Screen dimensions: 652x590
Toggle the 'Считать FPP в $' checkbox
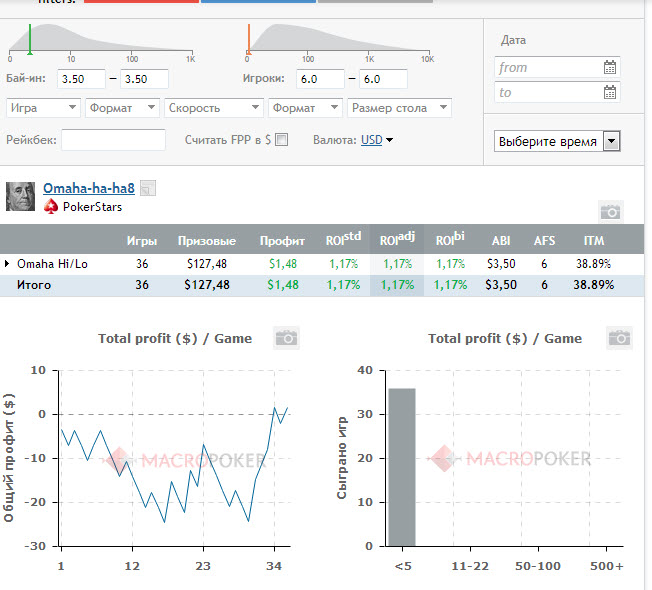[282, 140]
